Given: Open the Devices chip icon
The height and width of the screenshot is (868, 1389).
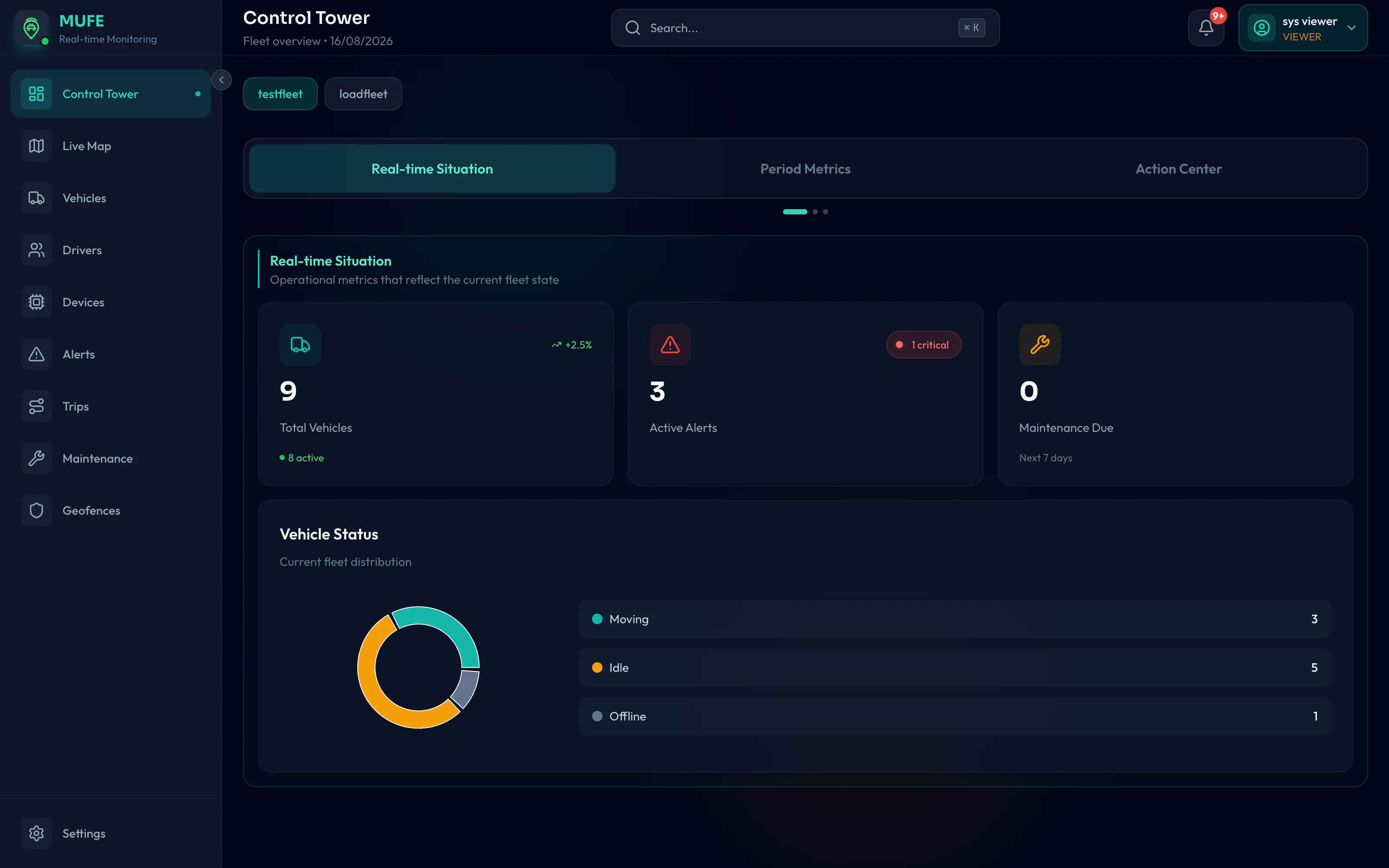Looking at the screenshot, I should (x=36, y=302).
